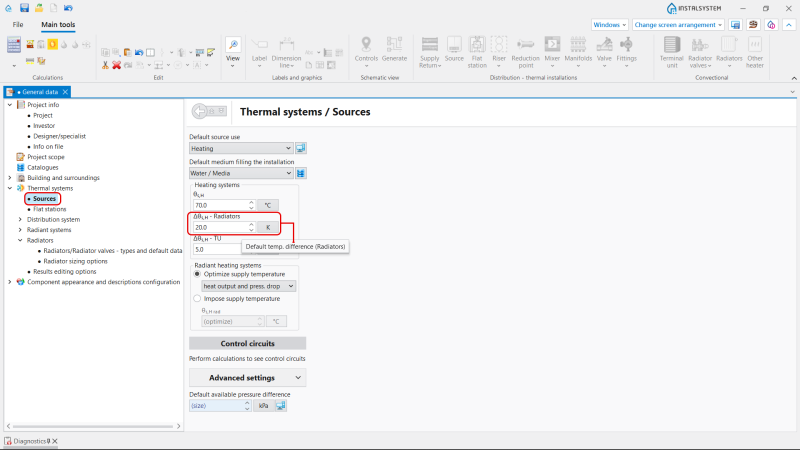Click the tree panel horizontal scrollbar
Image resolution: width=800 pixels, height=450 pixels.
[x=93, y=426]
